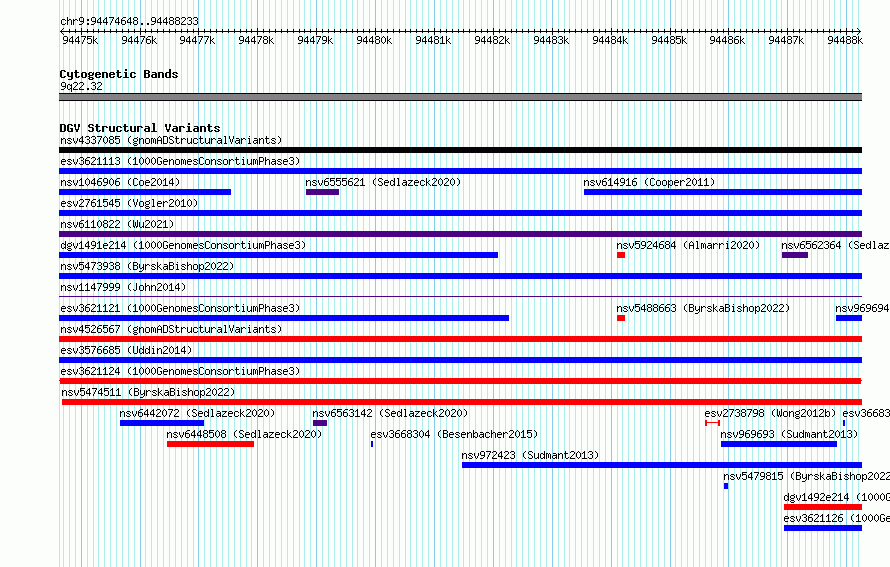Select the nsv6563142 (Sedlazeck2020) label
Image resolution: width=890 pixels, height=567 pixels.
390,413
